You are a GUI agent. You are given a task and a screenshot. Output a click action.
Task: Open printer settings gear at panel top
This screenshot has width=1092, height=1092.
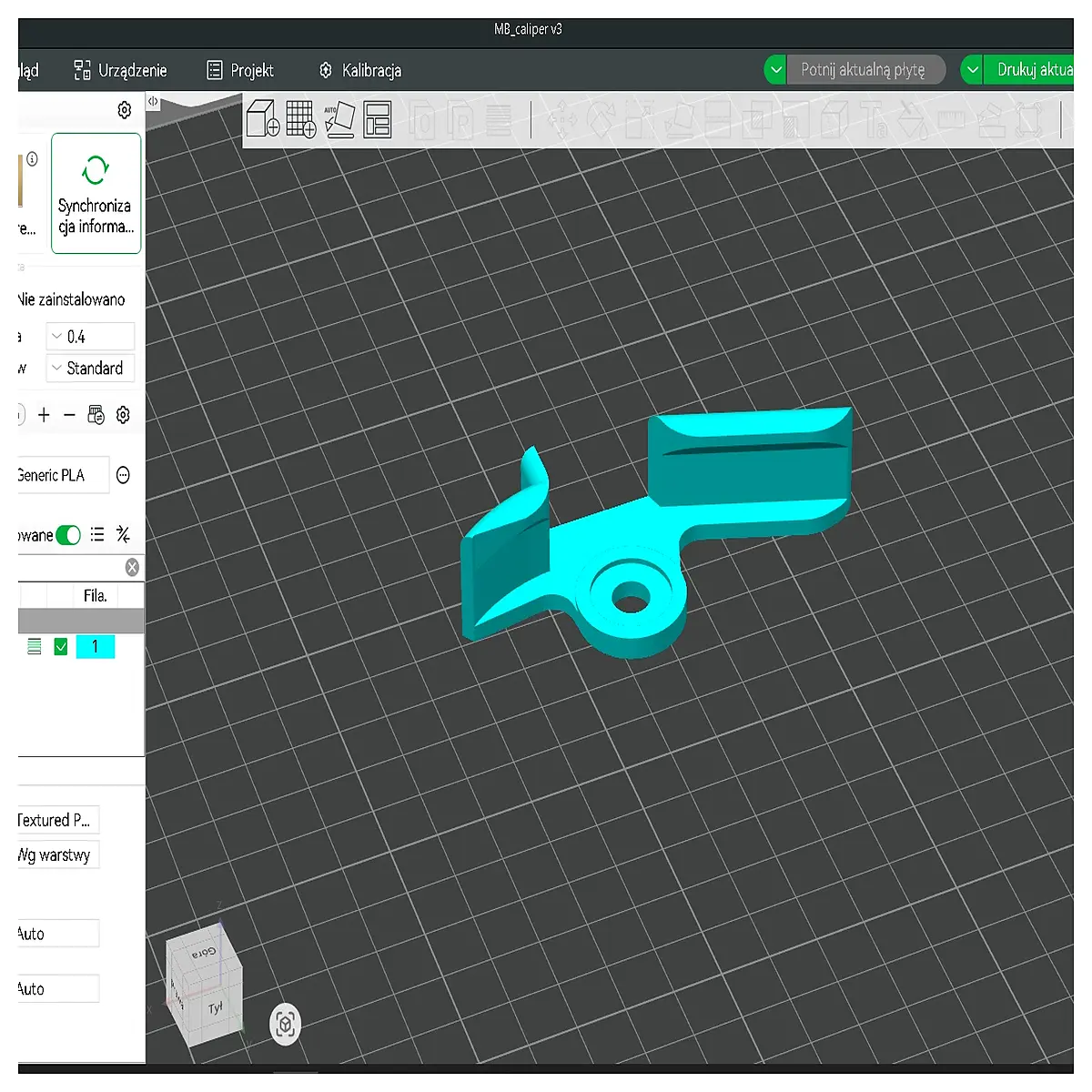pyautogui.click(x=125, y=110)
